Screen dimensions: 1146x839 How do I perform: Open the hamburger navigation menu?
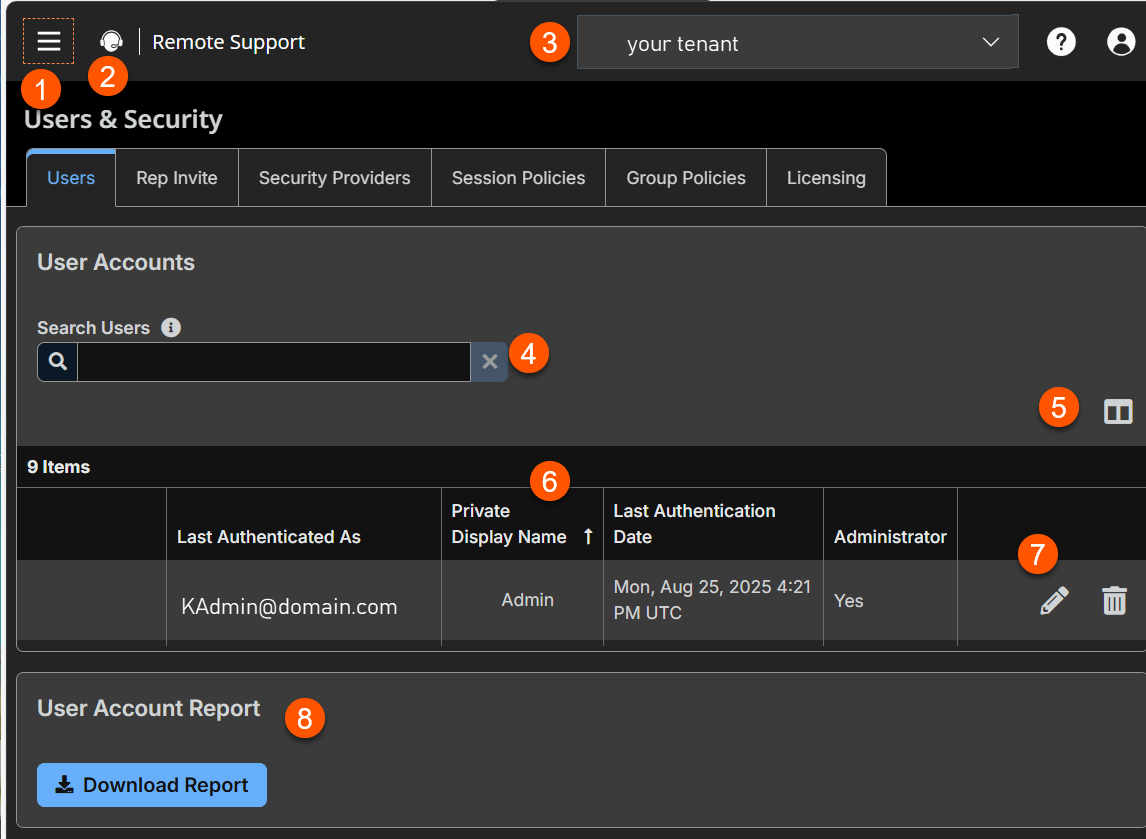(x=48, y=41)
